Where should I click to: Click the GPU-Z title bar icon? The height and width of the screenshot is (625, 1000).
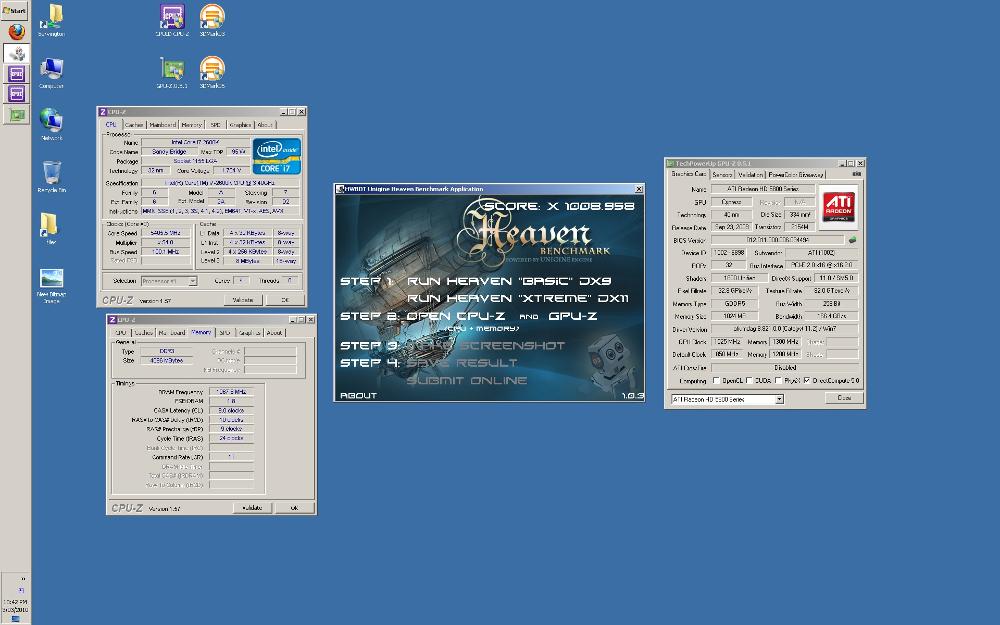670,163
